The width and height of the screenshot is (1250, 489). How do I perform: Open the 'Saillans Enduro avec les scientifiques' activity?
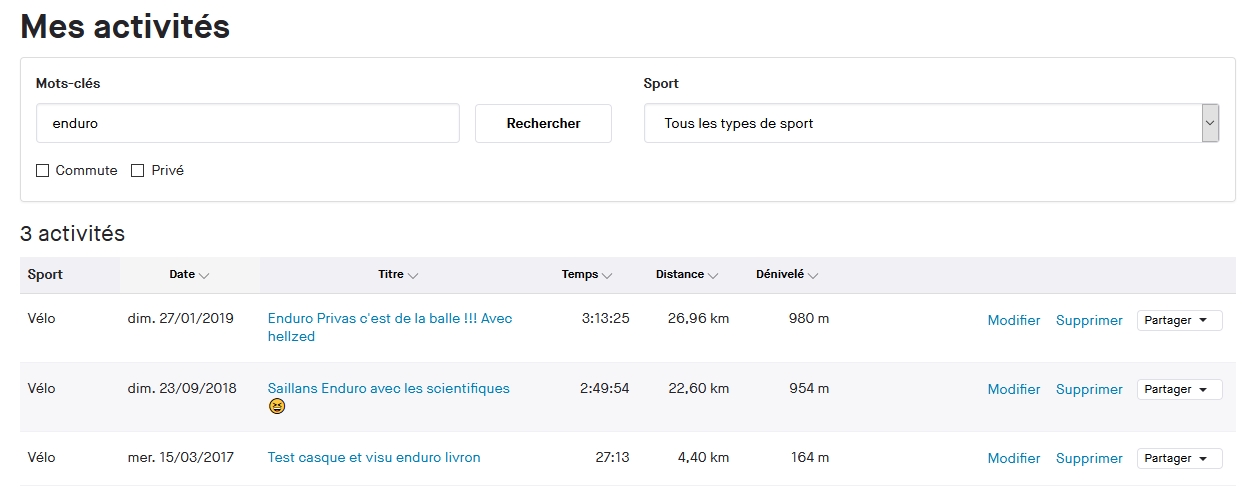[388, 388]
